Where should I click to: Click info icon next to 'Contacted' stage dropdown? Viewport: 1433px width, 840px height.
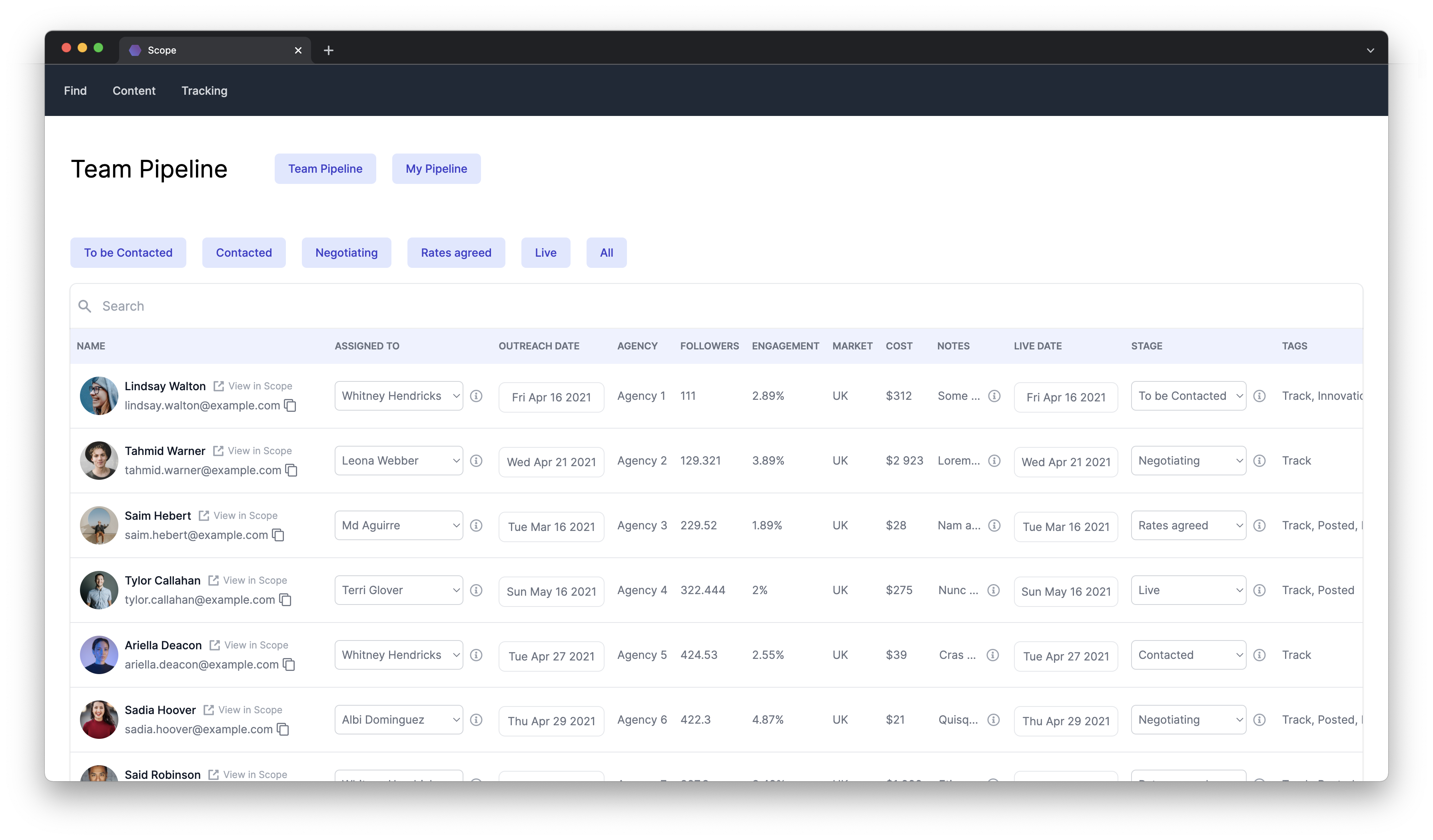click(x=1259, y=655)
